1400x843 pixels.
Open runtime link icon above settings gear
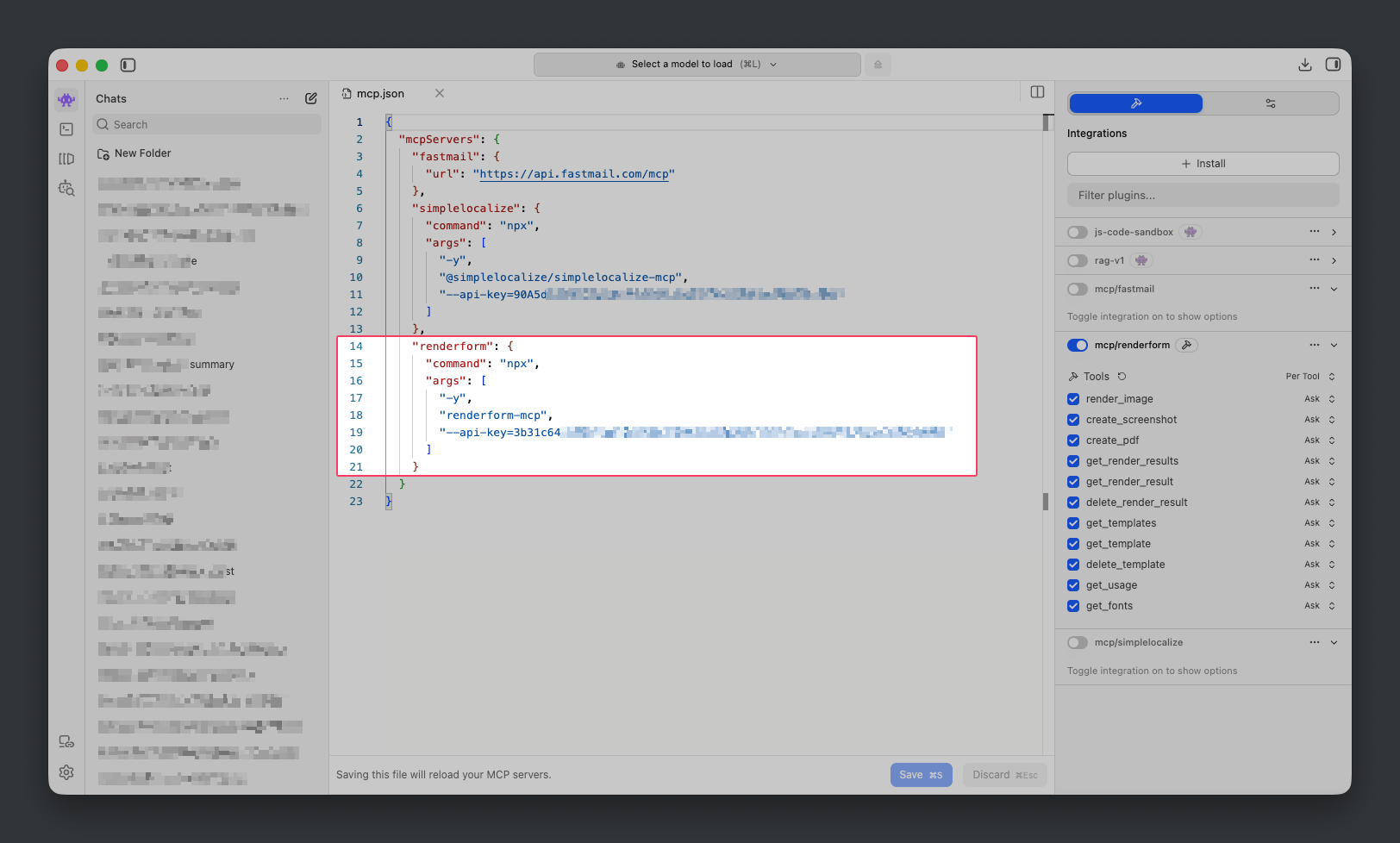point(66,742)
